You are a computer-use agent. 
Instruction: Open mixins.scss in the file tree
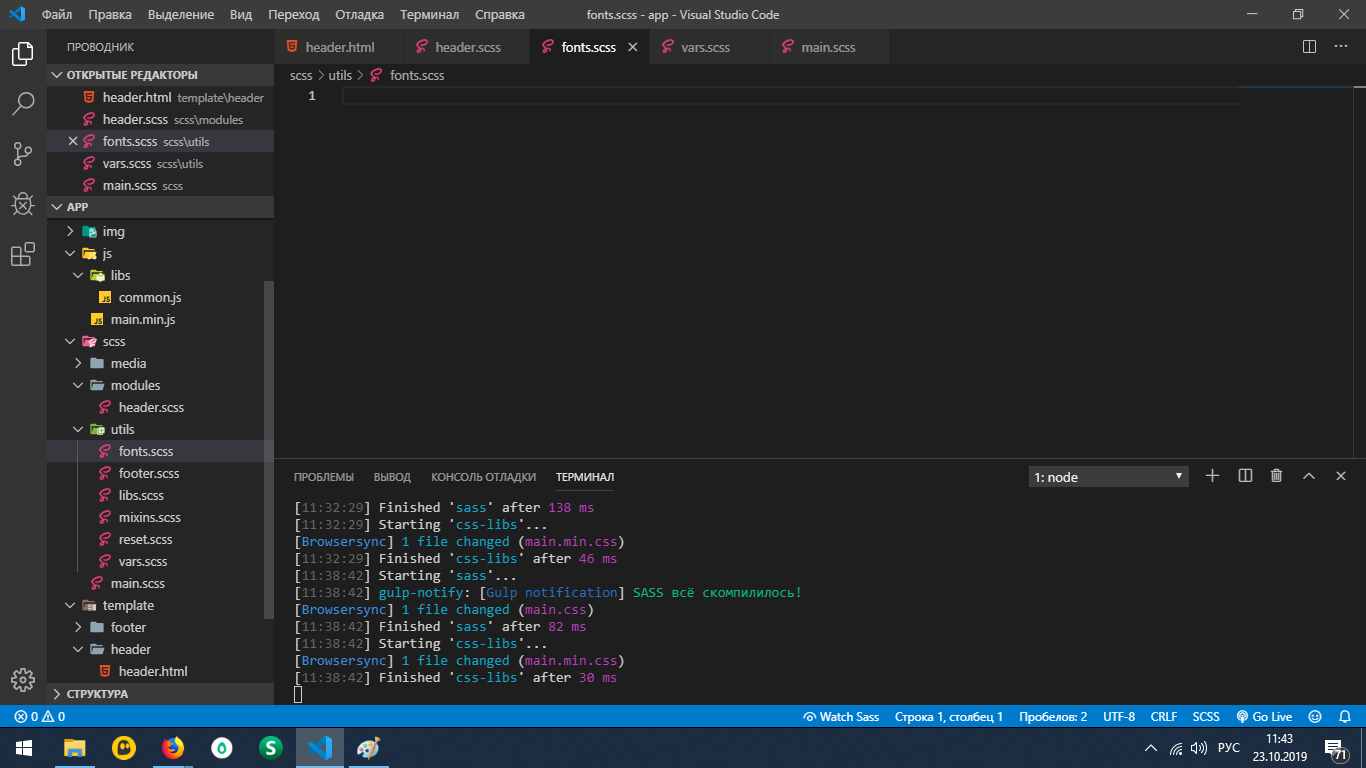(150, 517)
